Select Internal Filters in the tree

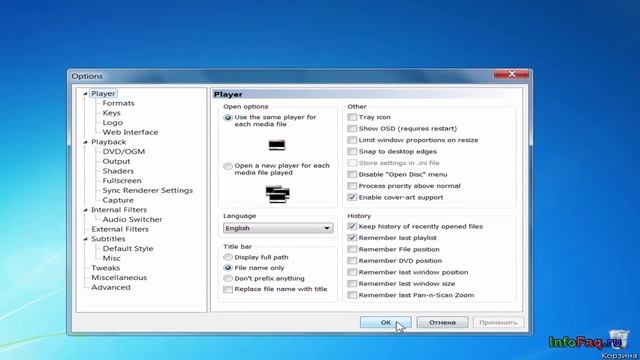[119, 210]
